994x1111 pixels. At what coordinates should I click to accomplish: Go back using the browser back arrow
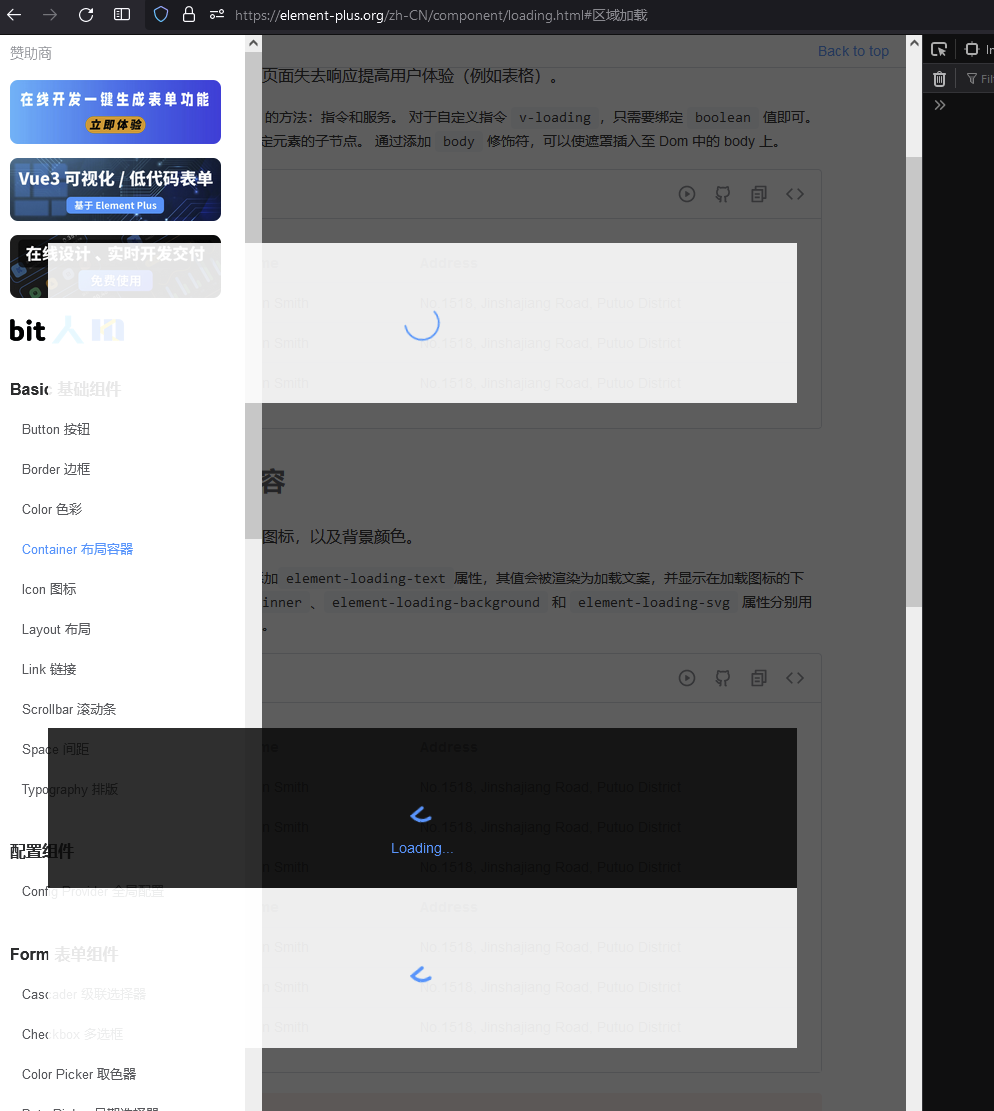tap(14, 15)
